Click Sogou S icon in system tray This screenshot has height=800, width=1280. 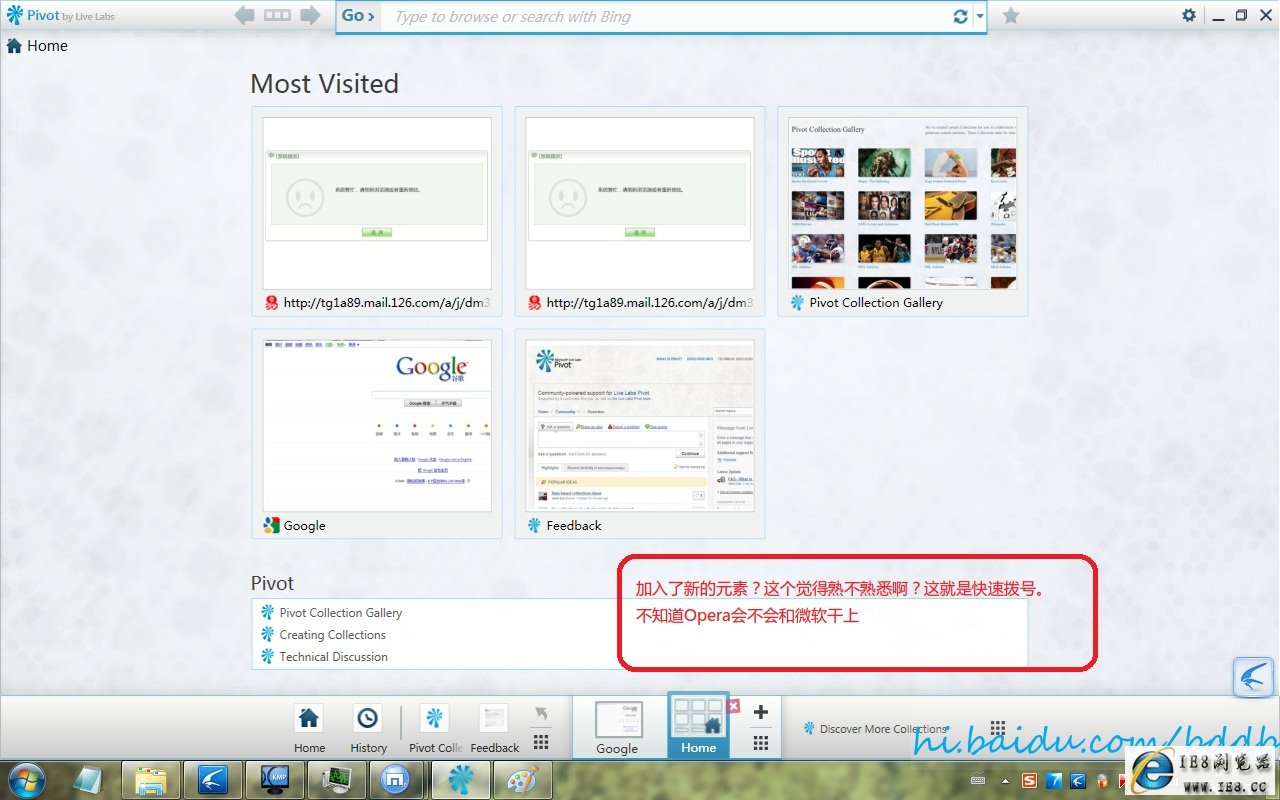(x=1028, y=781)
